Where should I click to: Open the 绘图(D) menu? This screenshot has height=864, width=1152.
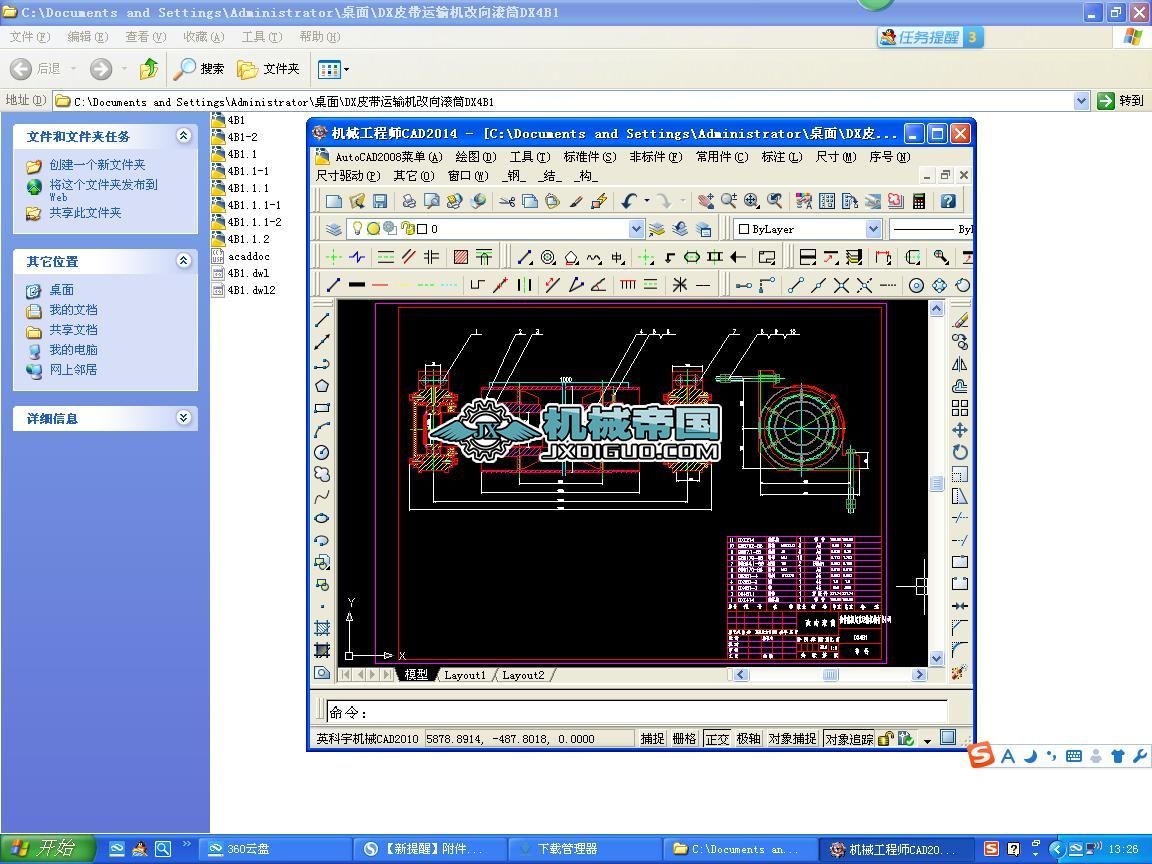(475, 157)
